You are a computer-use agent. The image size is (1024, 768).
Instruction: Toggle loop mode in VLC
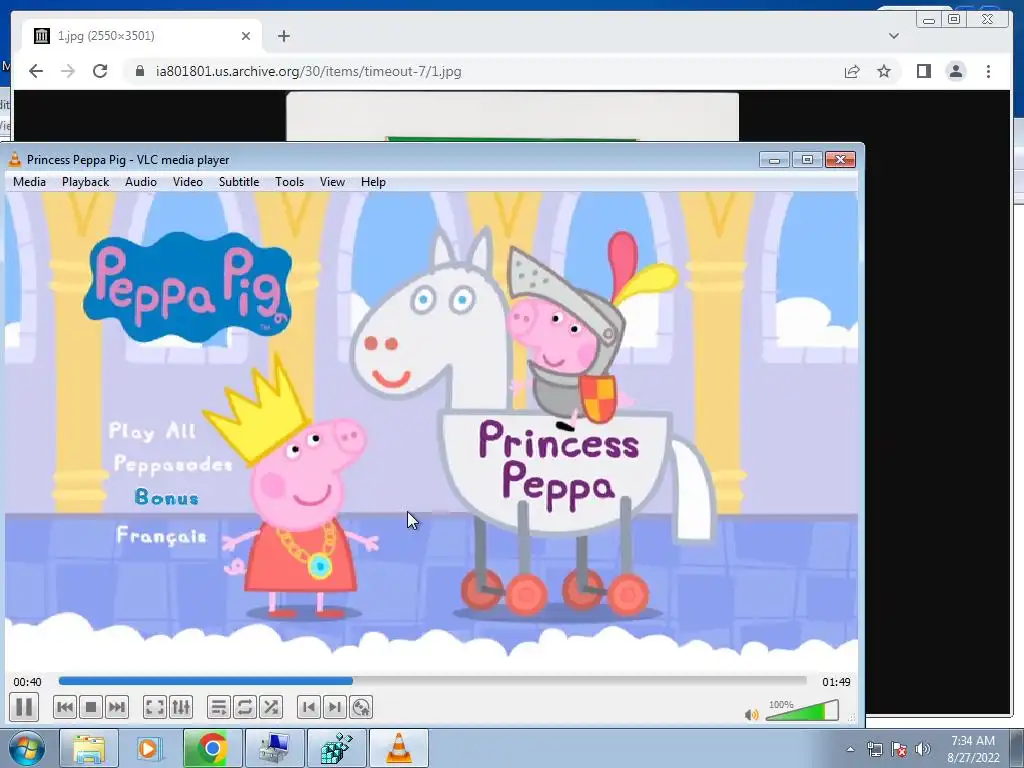coord(245,707)
